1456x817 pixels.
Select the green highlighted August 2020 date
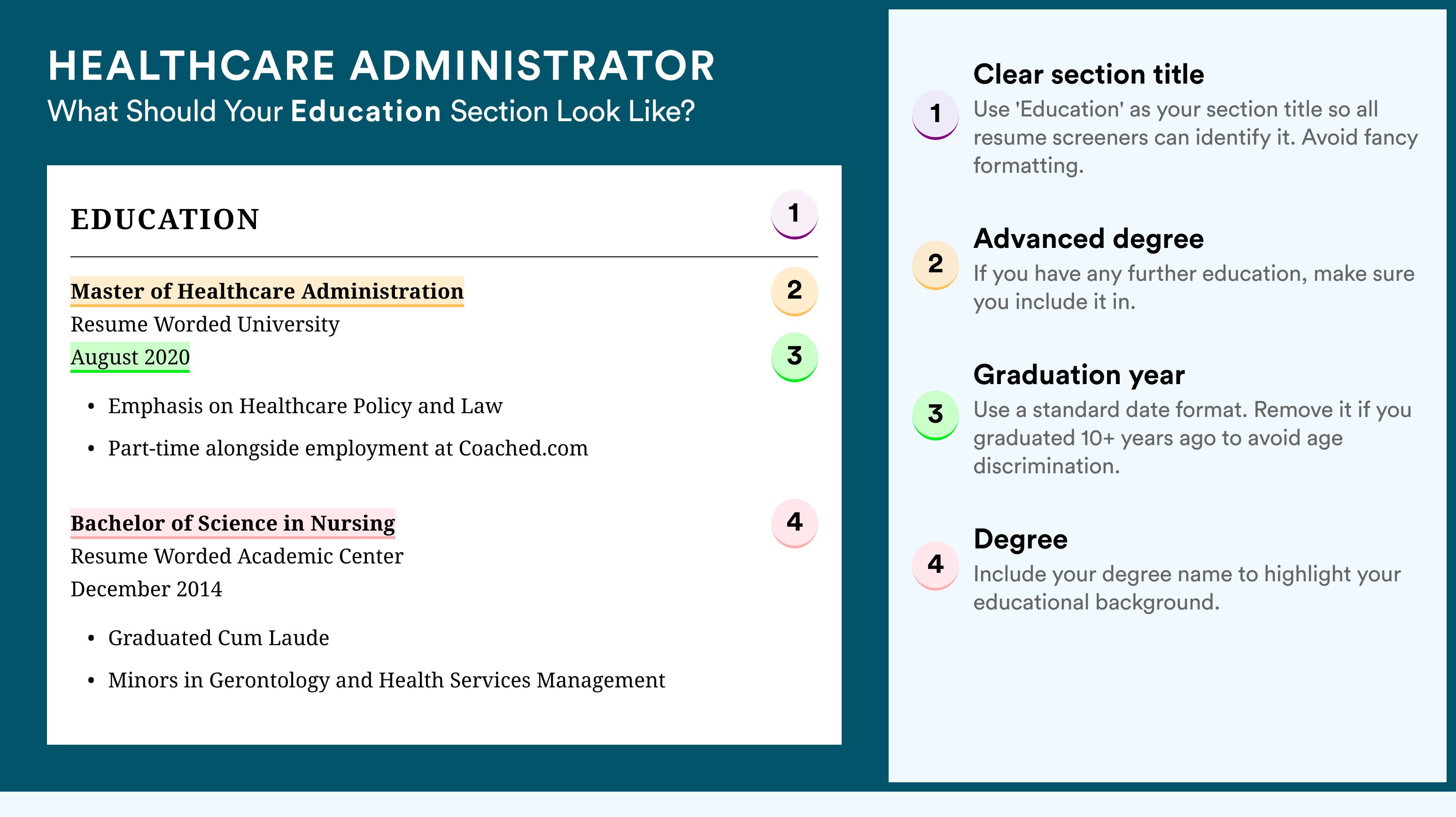click(130, 357)
